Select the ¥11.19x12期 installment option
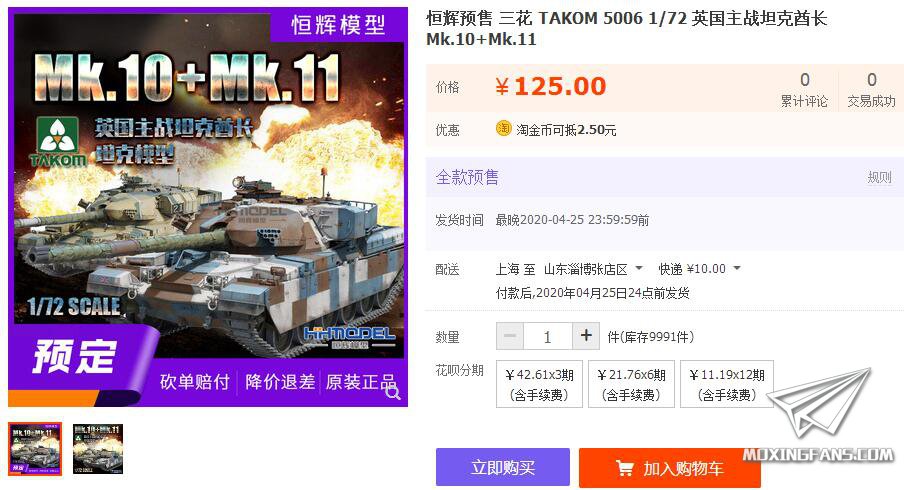The image size is (904, 490). click(726, 384)
